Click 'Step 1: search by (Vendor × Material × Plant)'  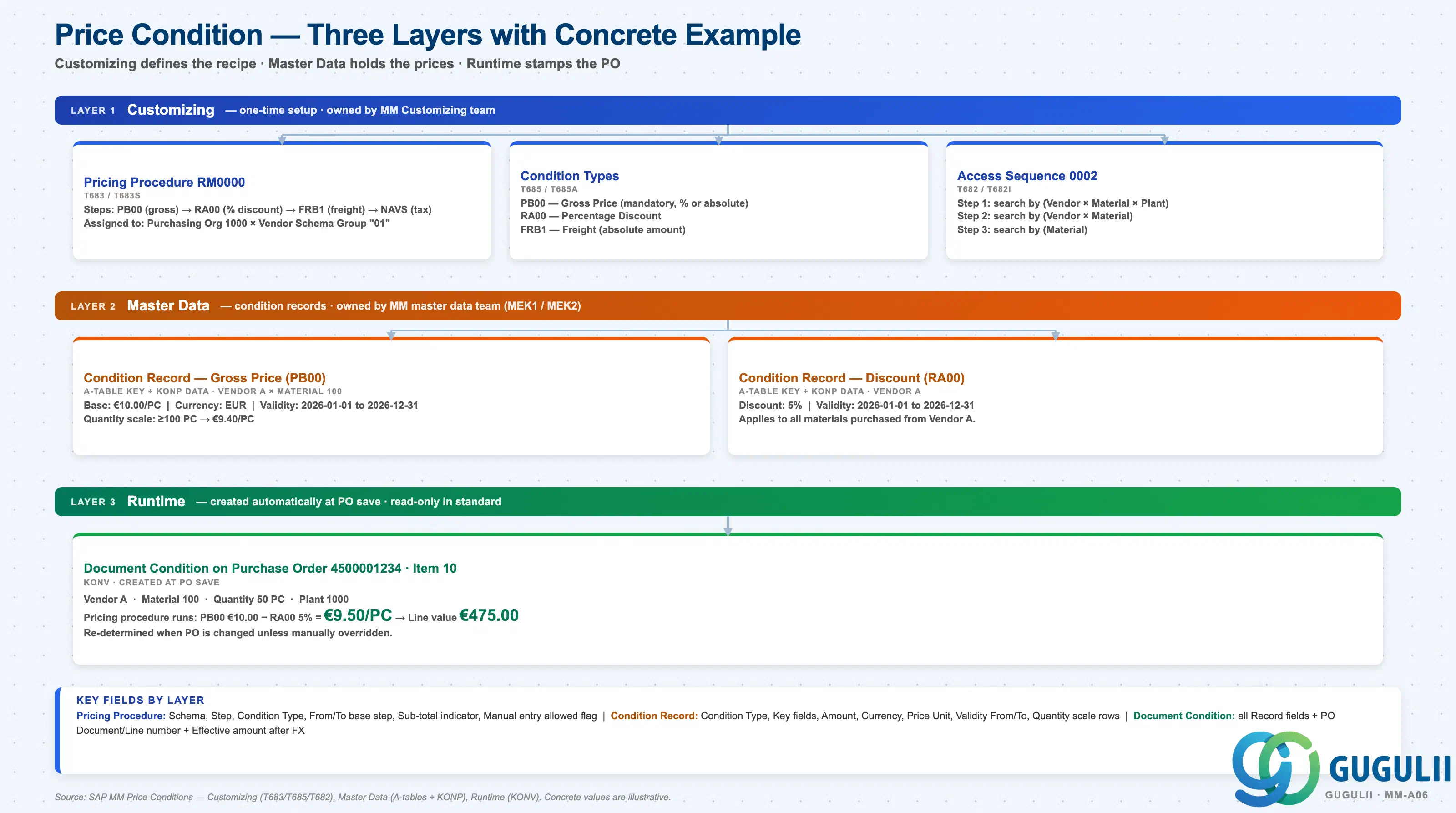(1062, 203)
